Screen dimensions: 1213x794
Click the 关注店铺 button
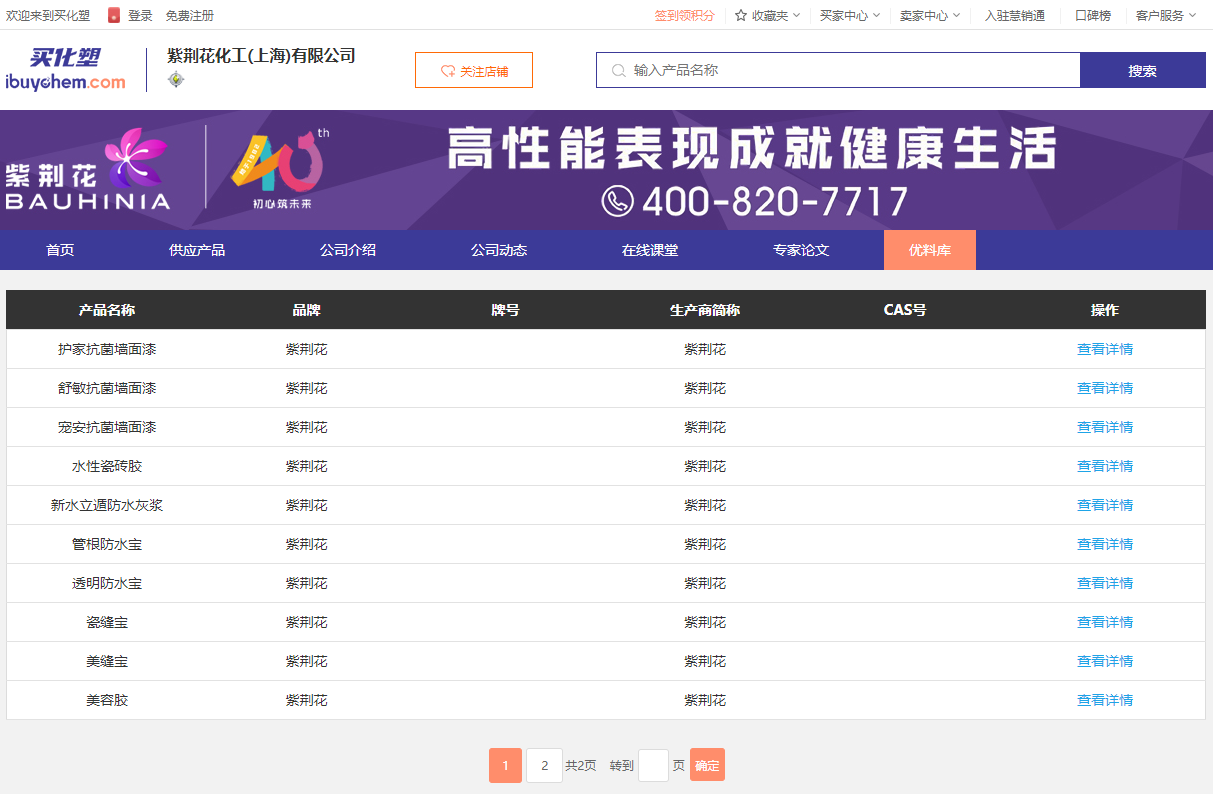(474, 70)
